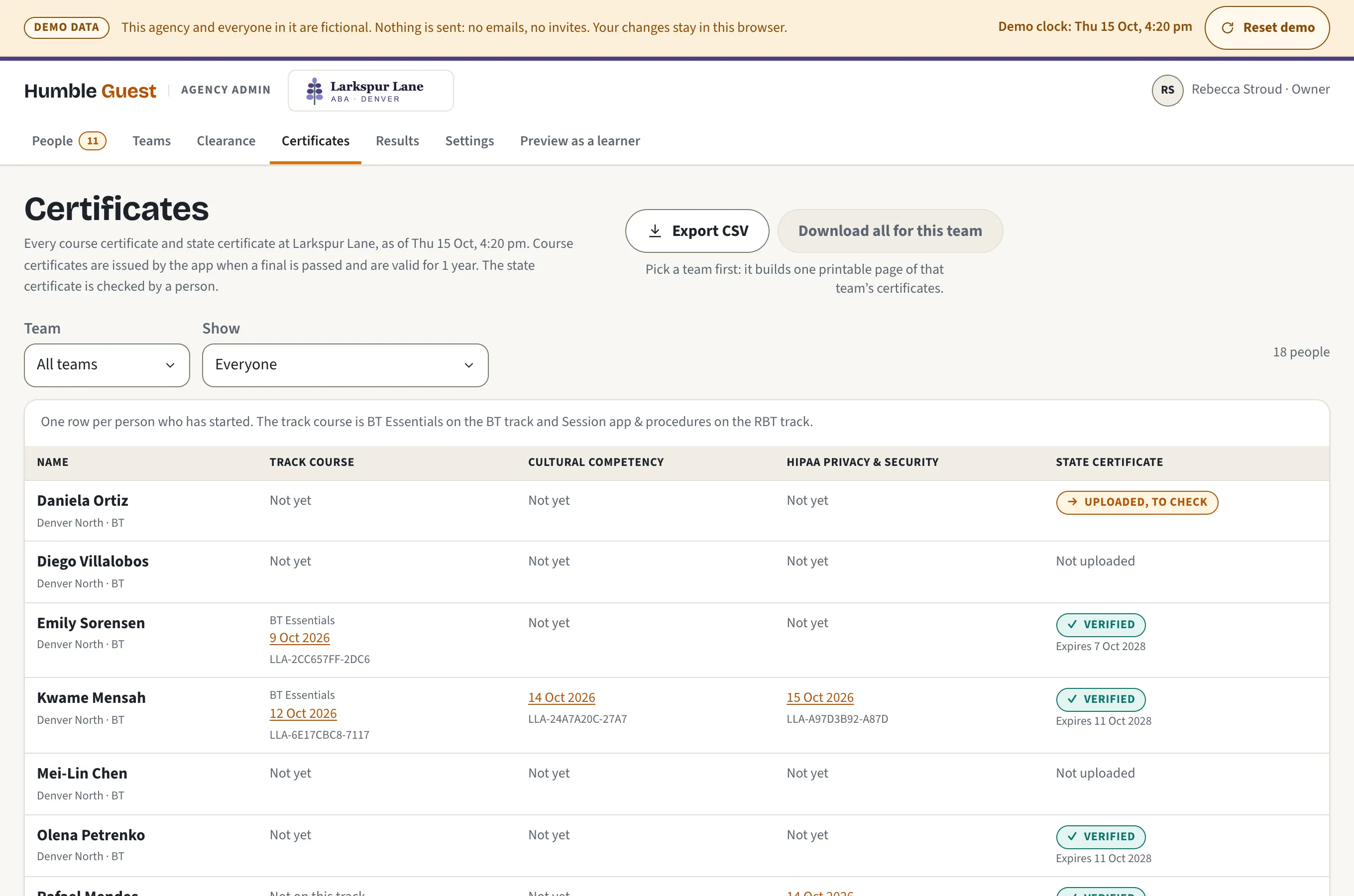The image size is (1354, 896).
Task: Click the DEMO DATA badge
Action: point(66,27)
